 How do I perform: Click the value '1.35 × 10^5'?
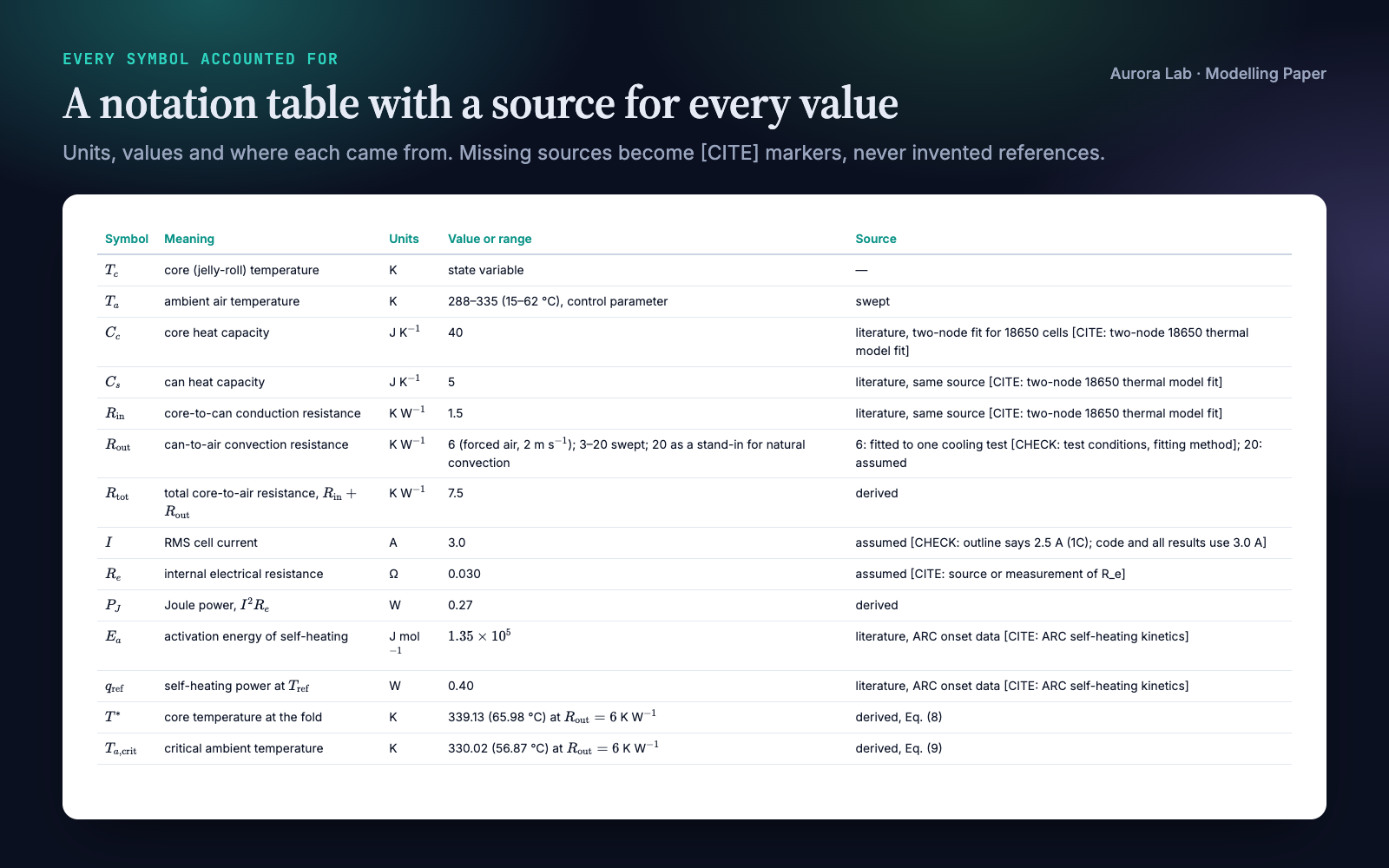tap(479, 636)
